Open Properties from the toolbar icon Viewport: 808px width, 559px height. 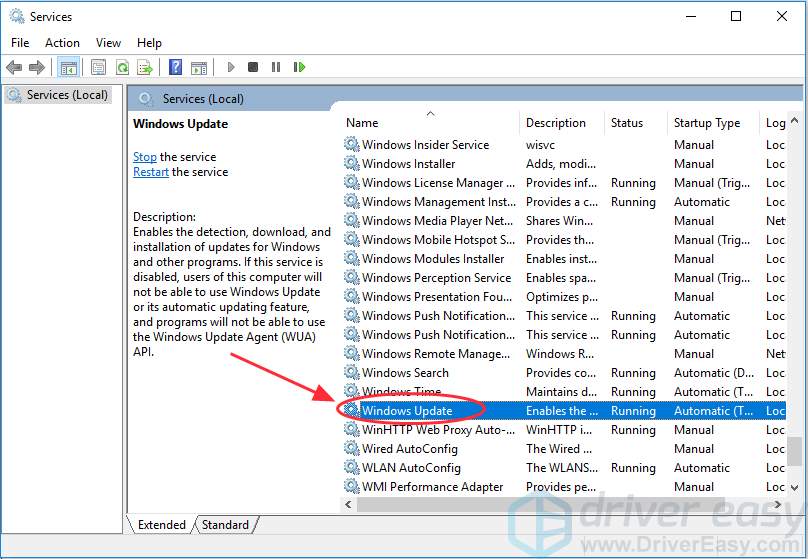click(x=98, y=67)
